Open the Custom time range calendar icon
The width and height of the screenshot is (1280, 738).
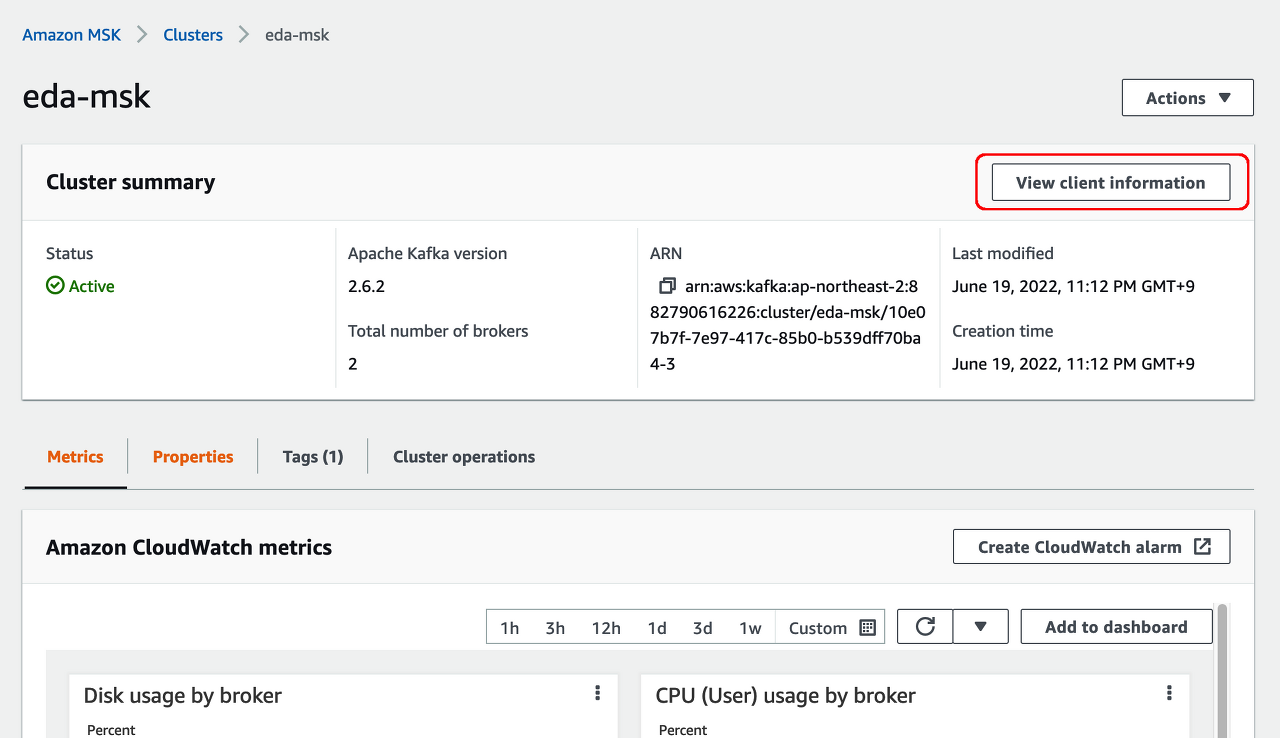(x=867, y=628)
